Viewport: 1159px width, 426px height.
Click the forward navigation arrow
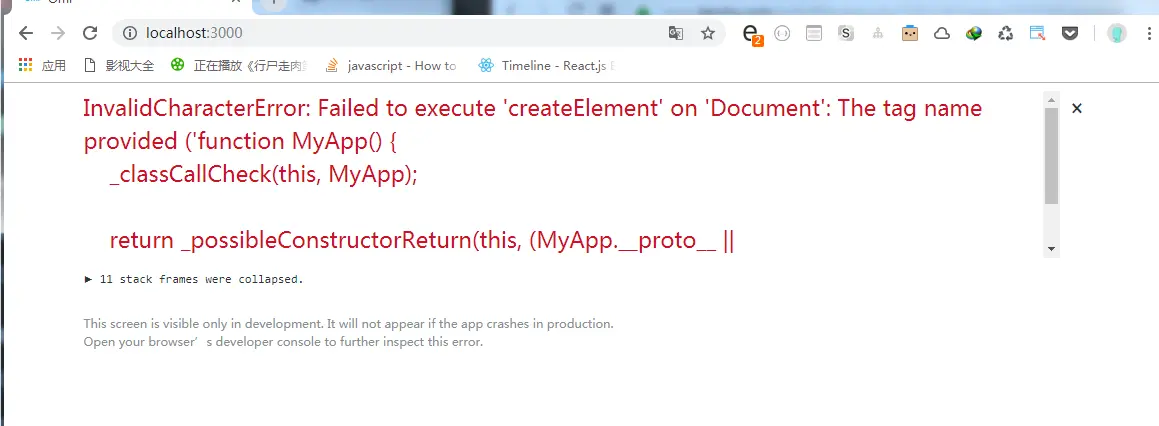(58, 33)
